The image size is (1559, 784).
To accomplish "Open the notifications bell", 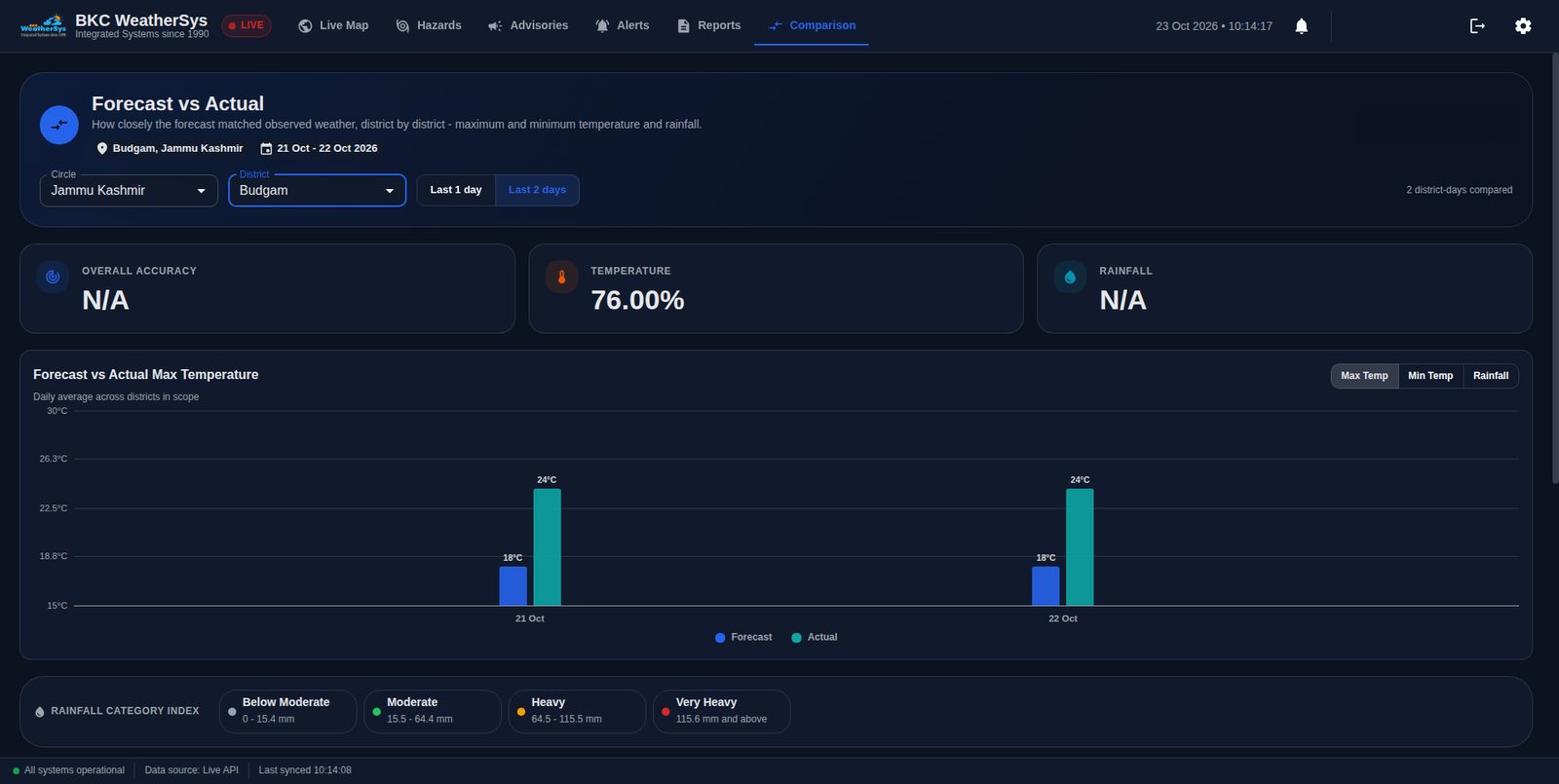I will [x=1301, y=26].
